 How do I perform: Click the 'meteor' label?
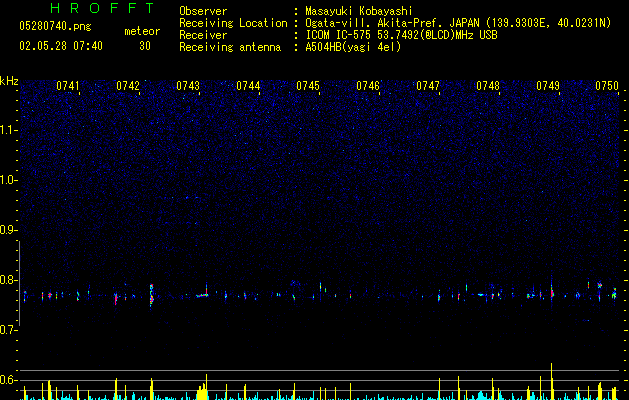(x=142, y=31)
